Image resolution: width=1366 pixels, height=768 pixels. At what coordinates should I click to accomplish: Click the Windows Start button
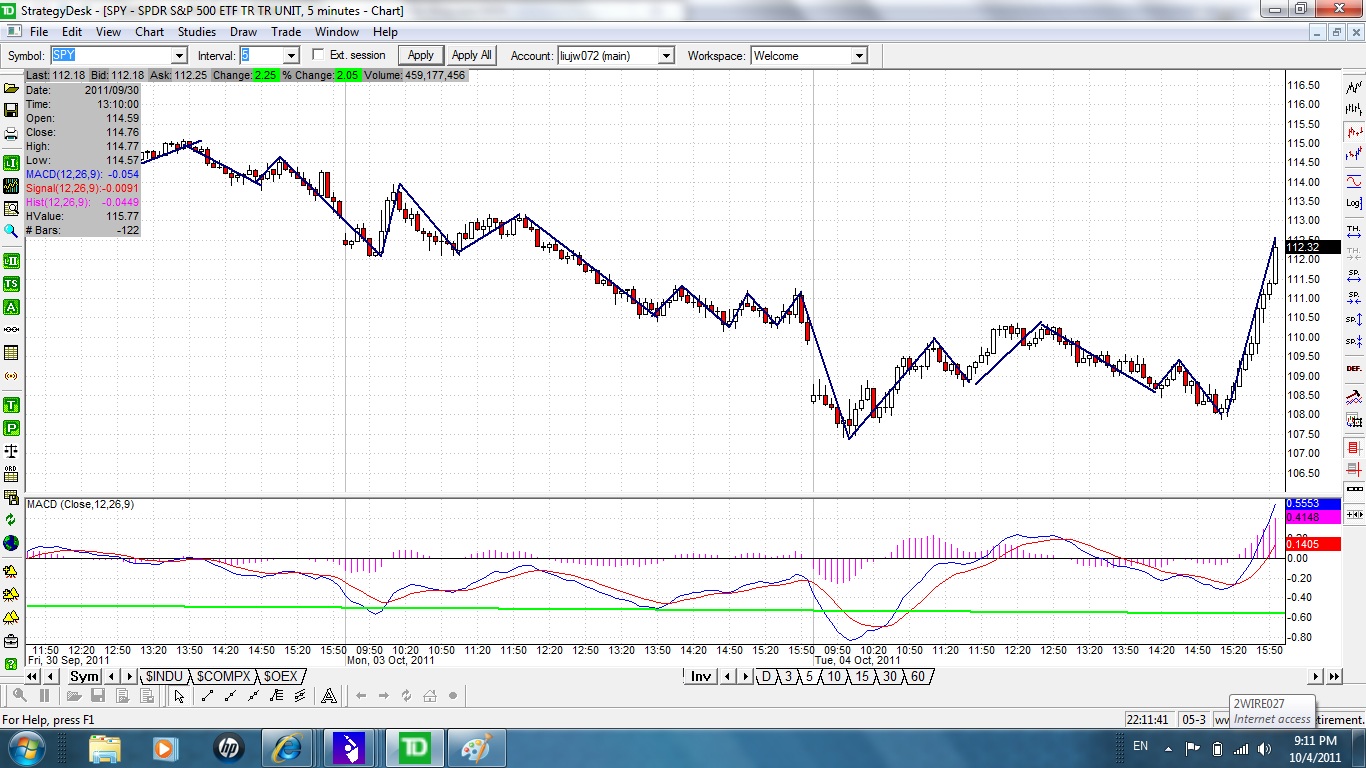[x=25, y=747]
